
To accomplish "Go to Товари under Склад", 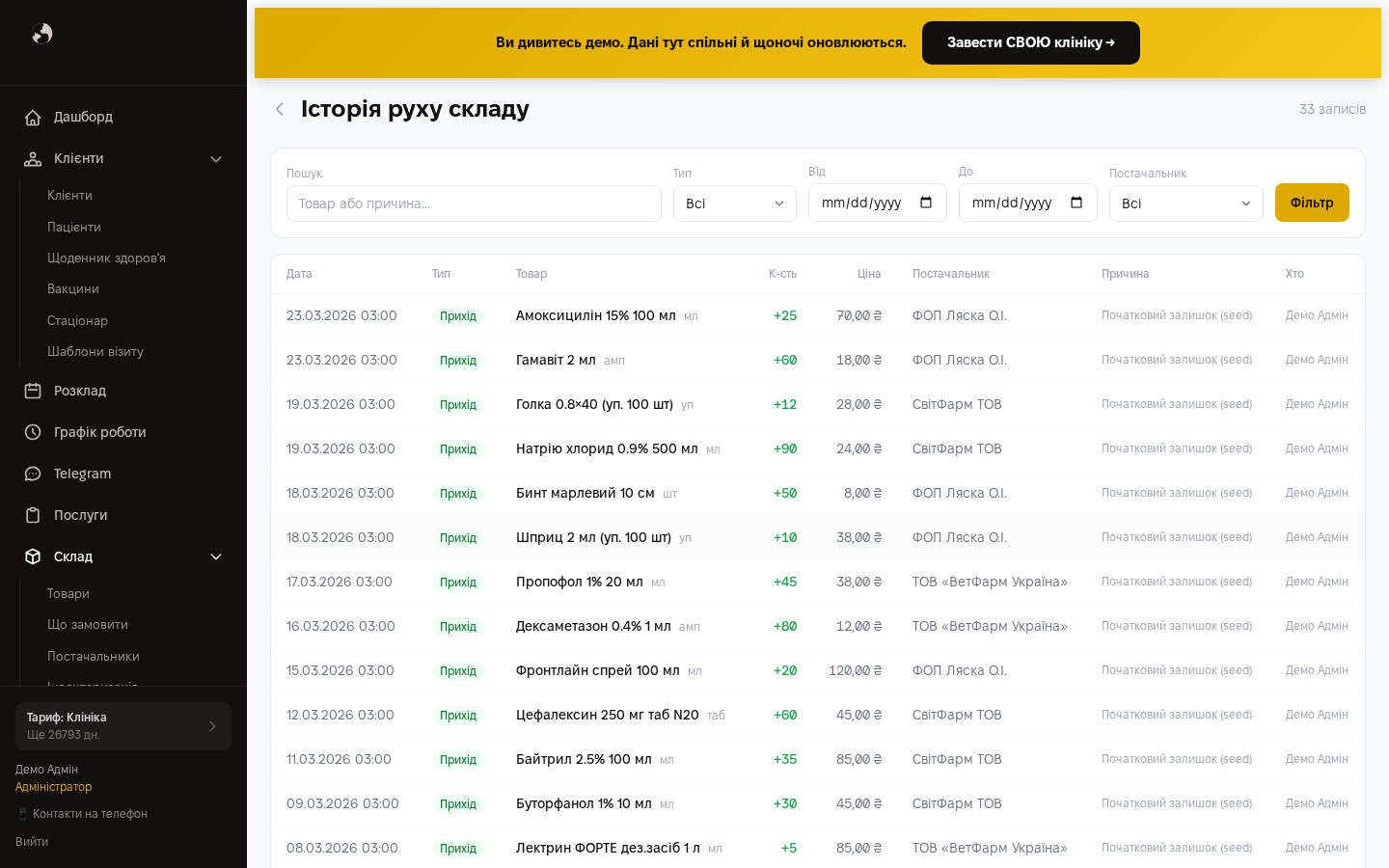I will click(x=68, y=593).
